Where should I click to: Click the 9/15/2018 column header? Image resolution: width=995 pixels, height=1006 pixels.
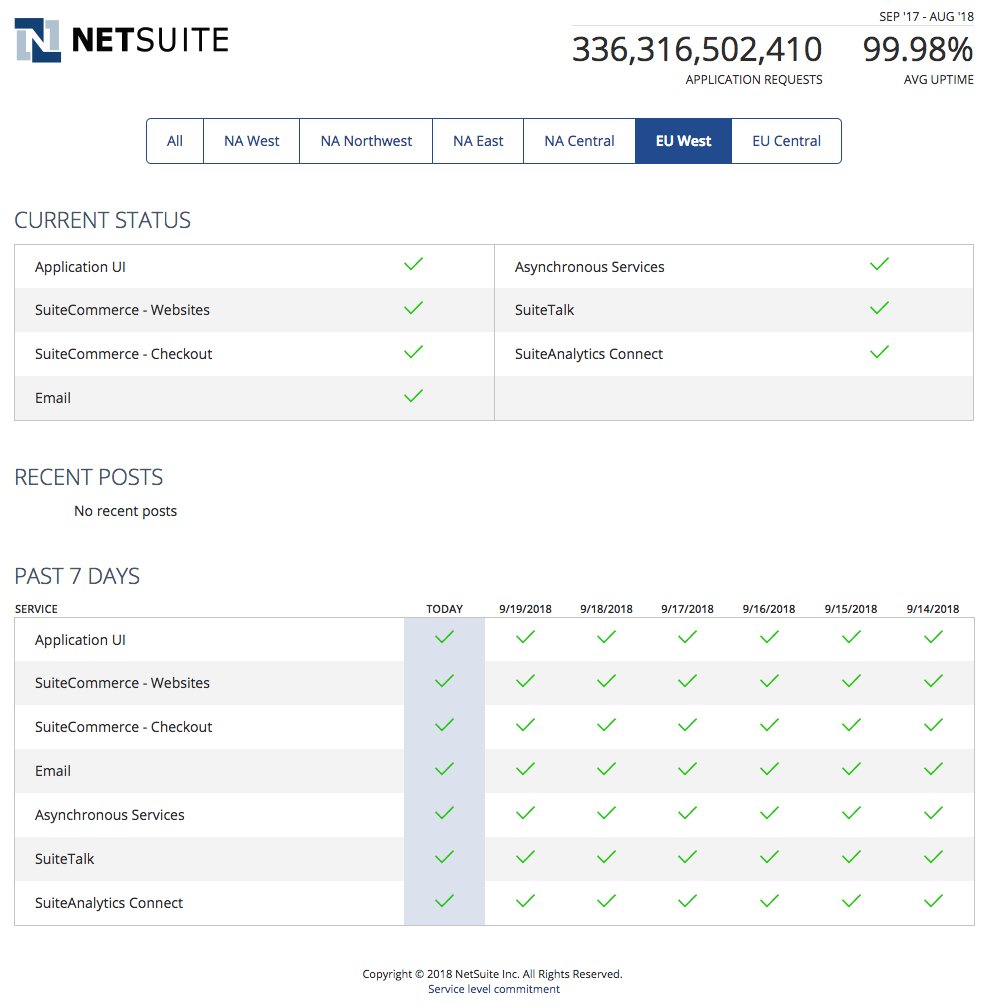[851, 609]
